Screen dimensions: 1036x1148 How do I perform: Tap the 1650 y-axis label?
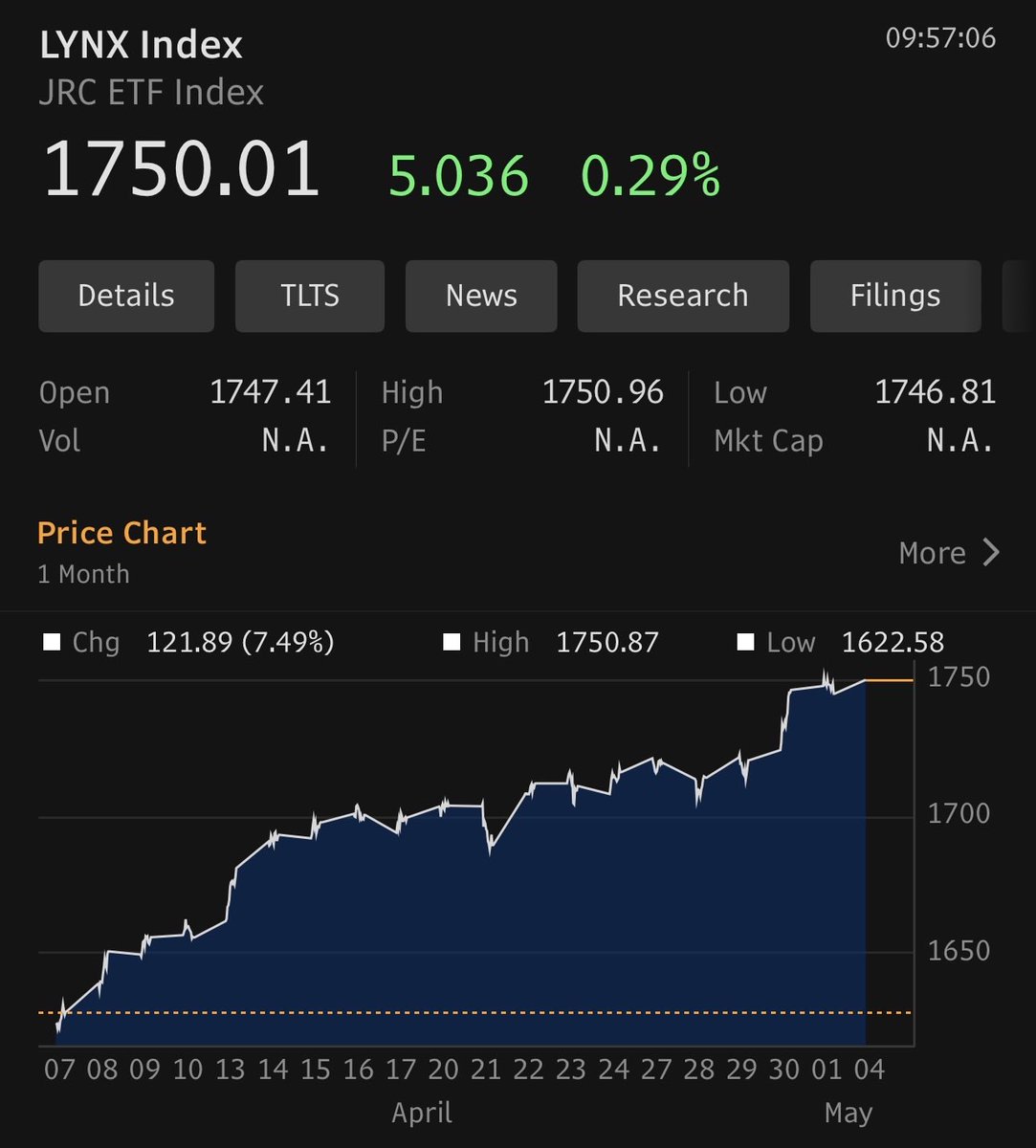[959, 951]
